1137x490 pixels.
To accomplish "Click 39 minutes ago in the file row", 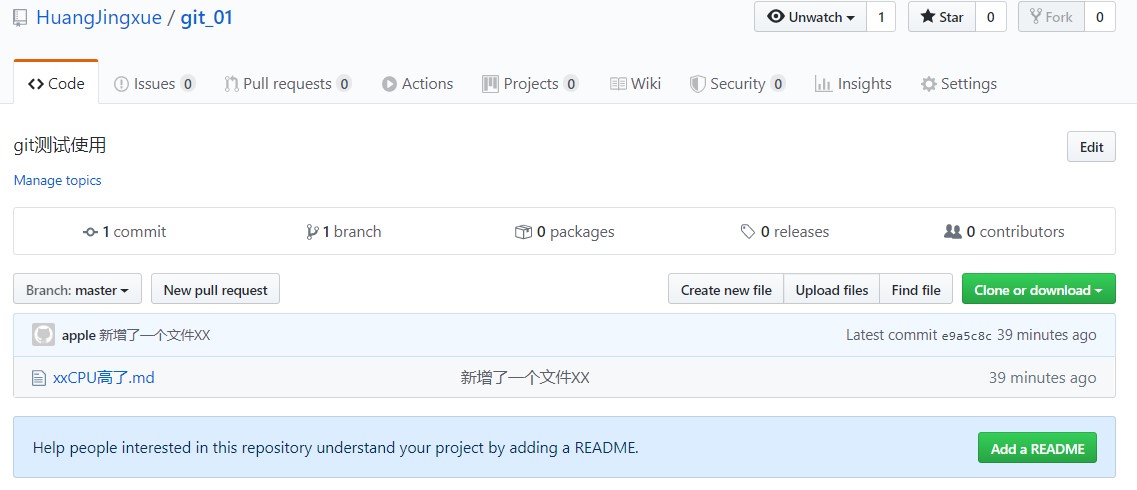I will [x=1043, y=378].
